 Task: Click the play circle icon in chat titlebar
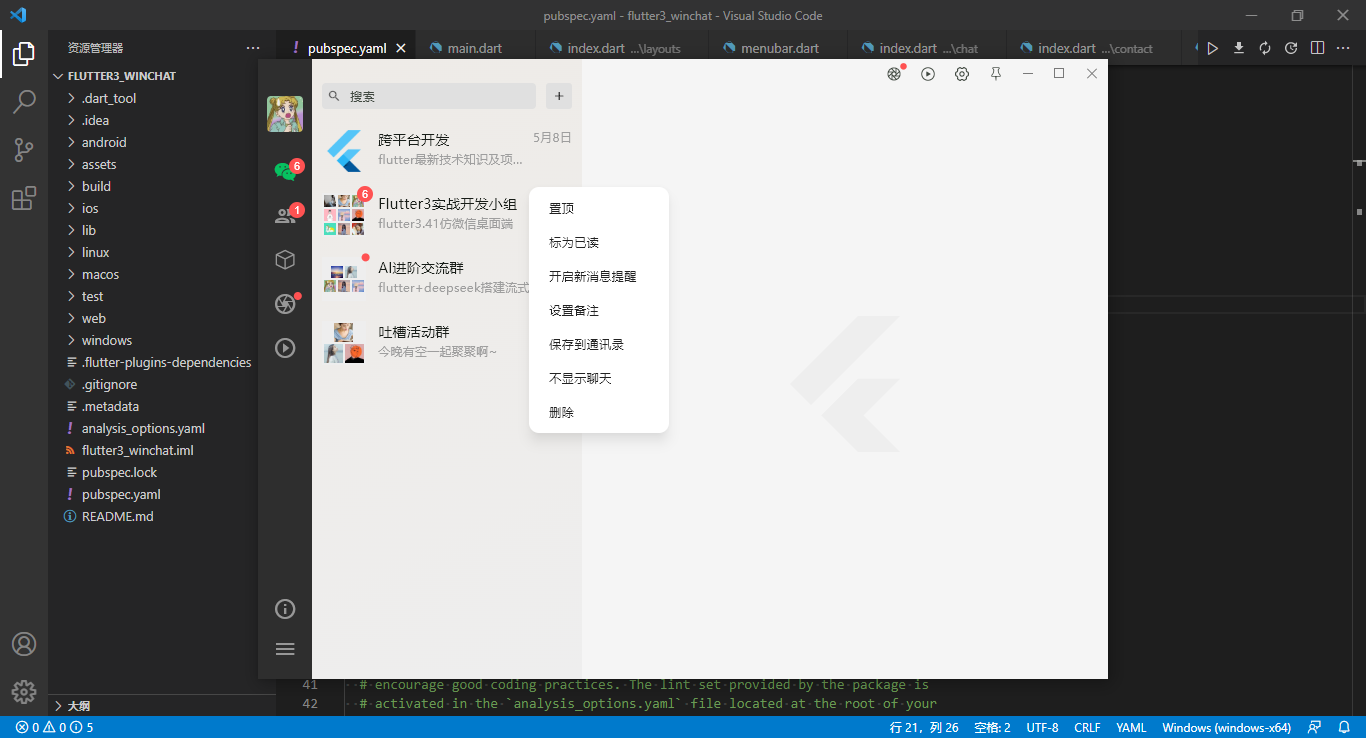[x=928, y=74]
